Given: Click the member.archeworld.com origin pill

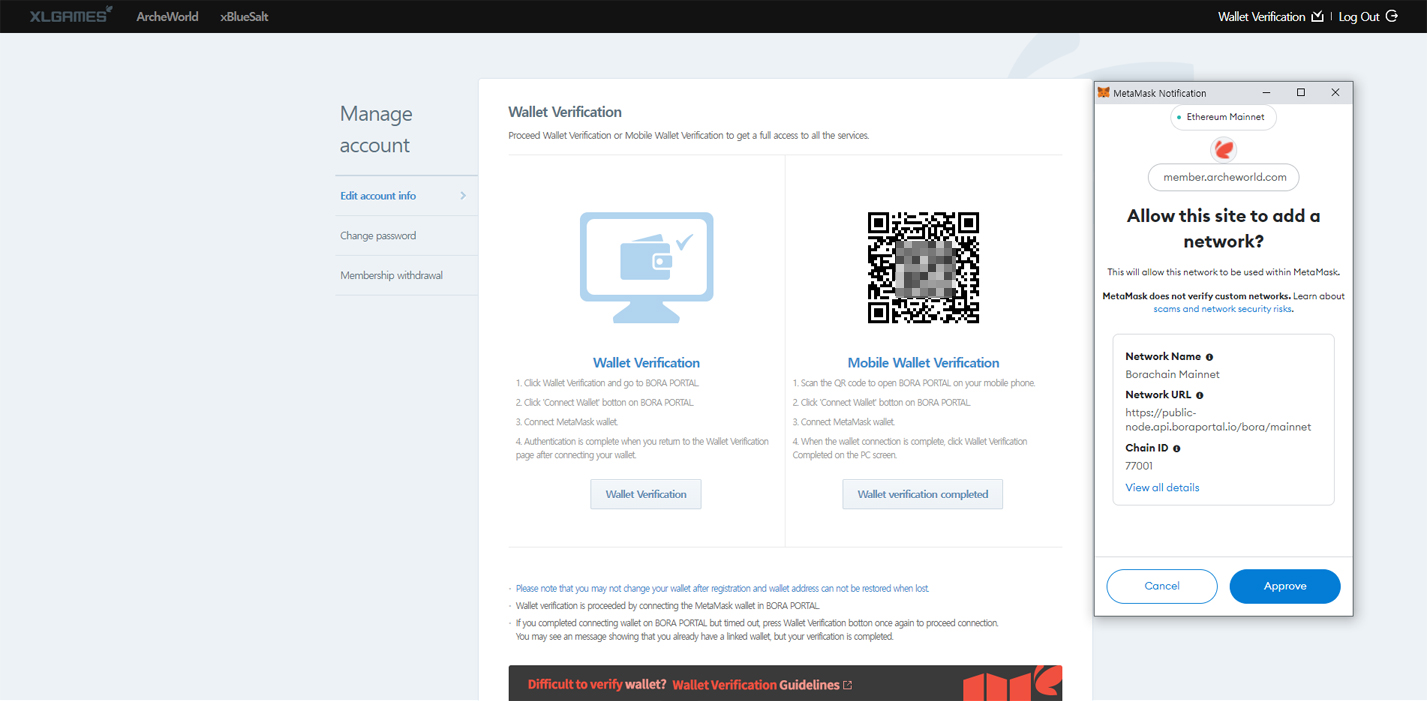Looking at the screenshot, I should (1224, 177).
